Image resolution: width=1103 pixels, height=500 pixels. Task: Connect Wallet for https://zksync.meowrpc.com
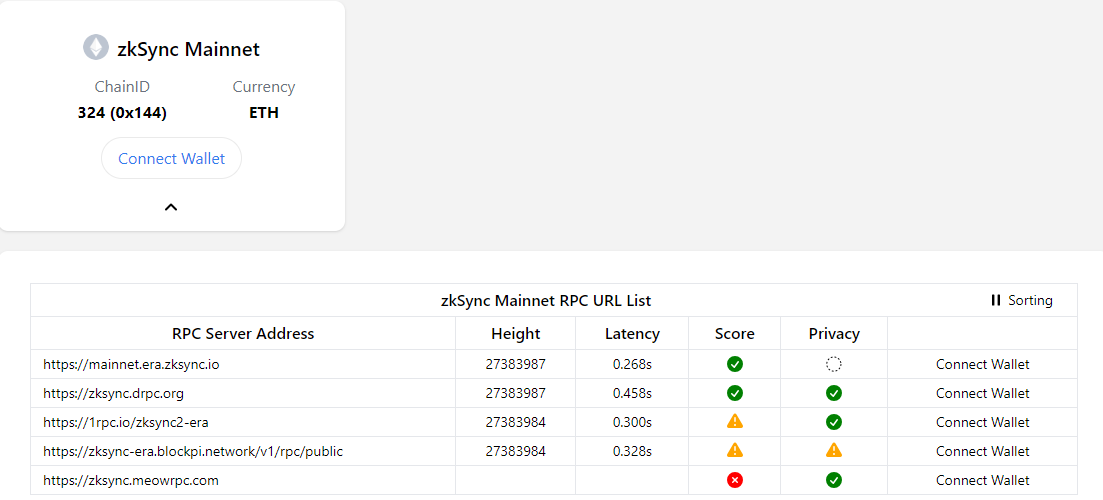pyautogui.click(x=983, y=480)
